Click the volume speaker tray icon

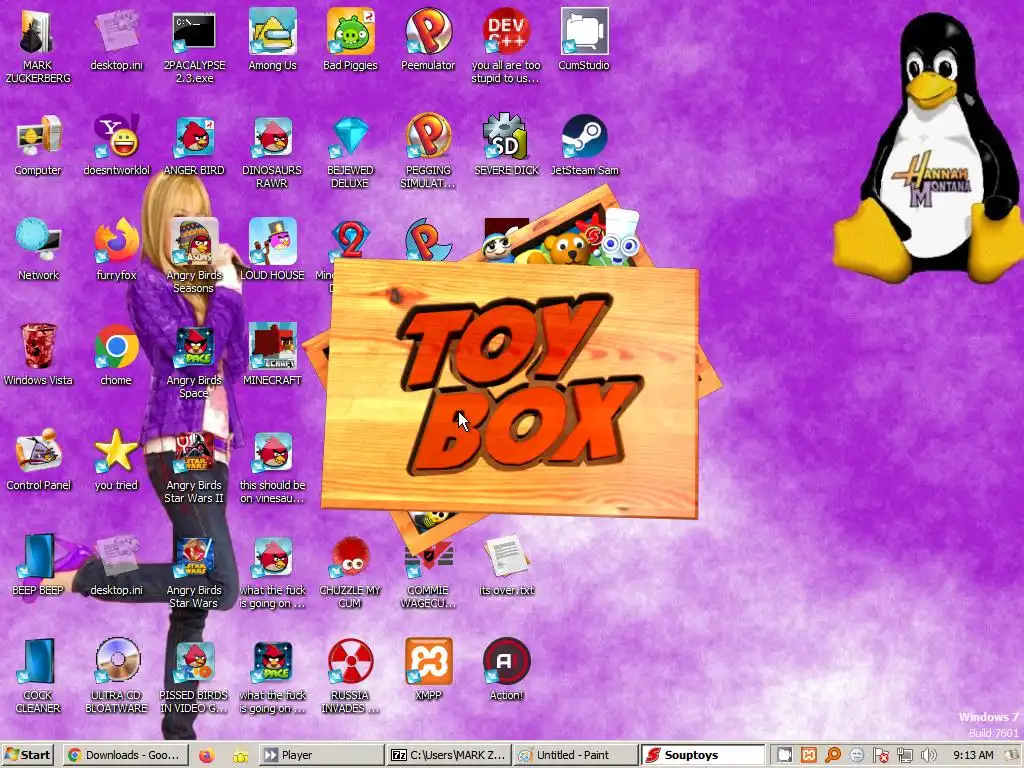928,756
